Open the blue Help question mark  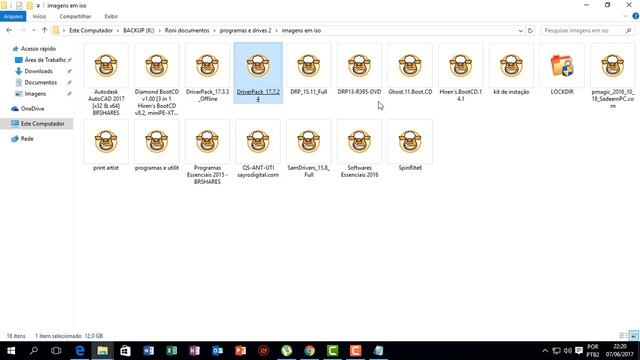636,16
